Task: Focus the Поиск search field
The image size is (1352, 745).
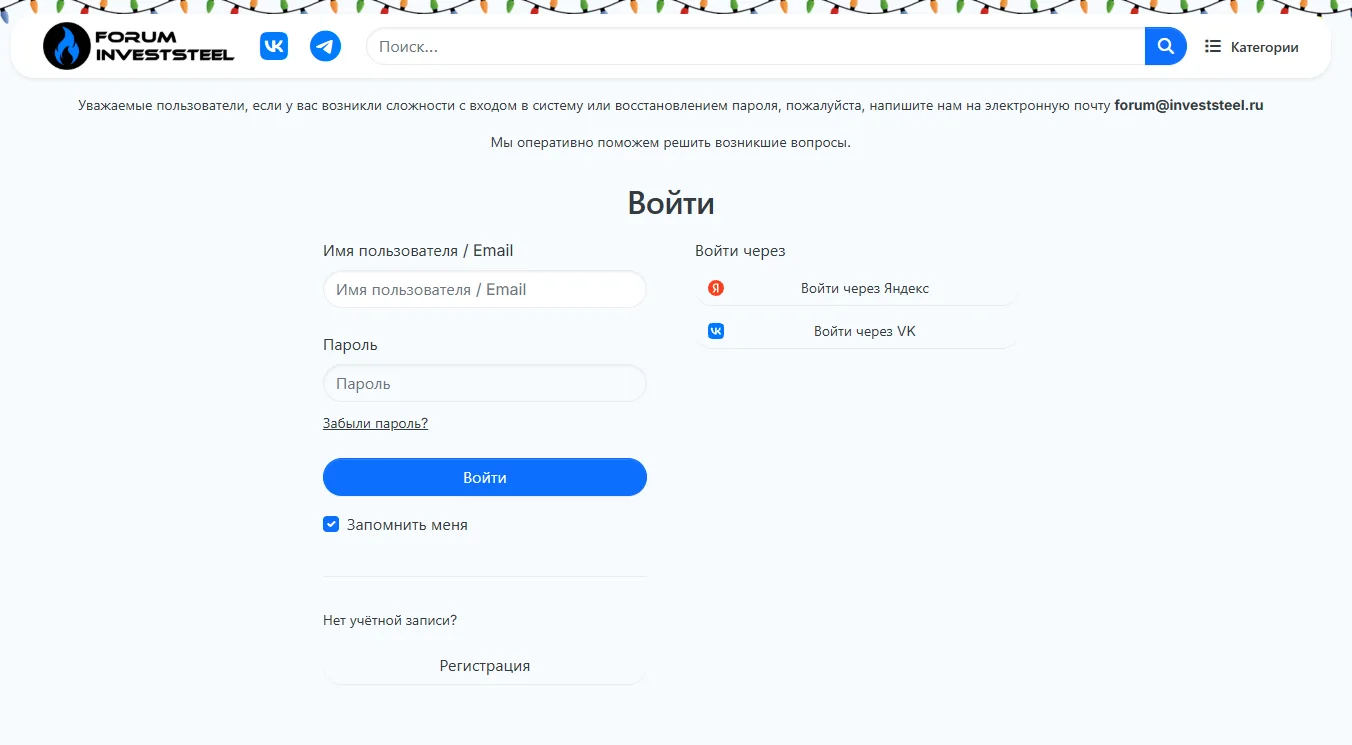Action: (x=755, y=46)
